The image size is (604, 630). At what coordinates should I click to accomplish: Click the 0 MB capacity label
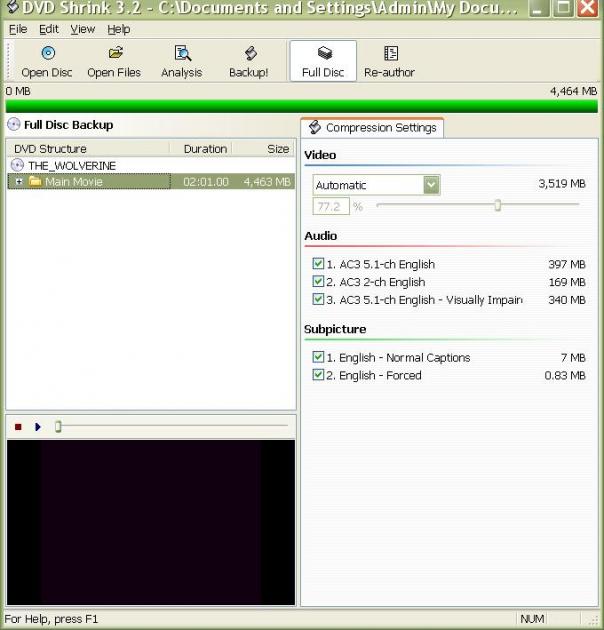coord(18,91)
